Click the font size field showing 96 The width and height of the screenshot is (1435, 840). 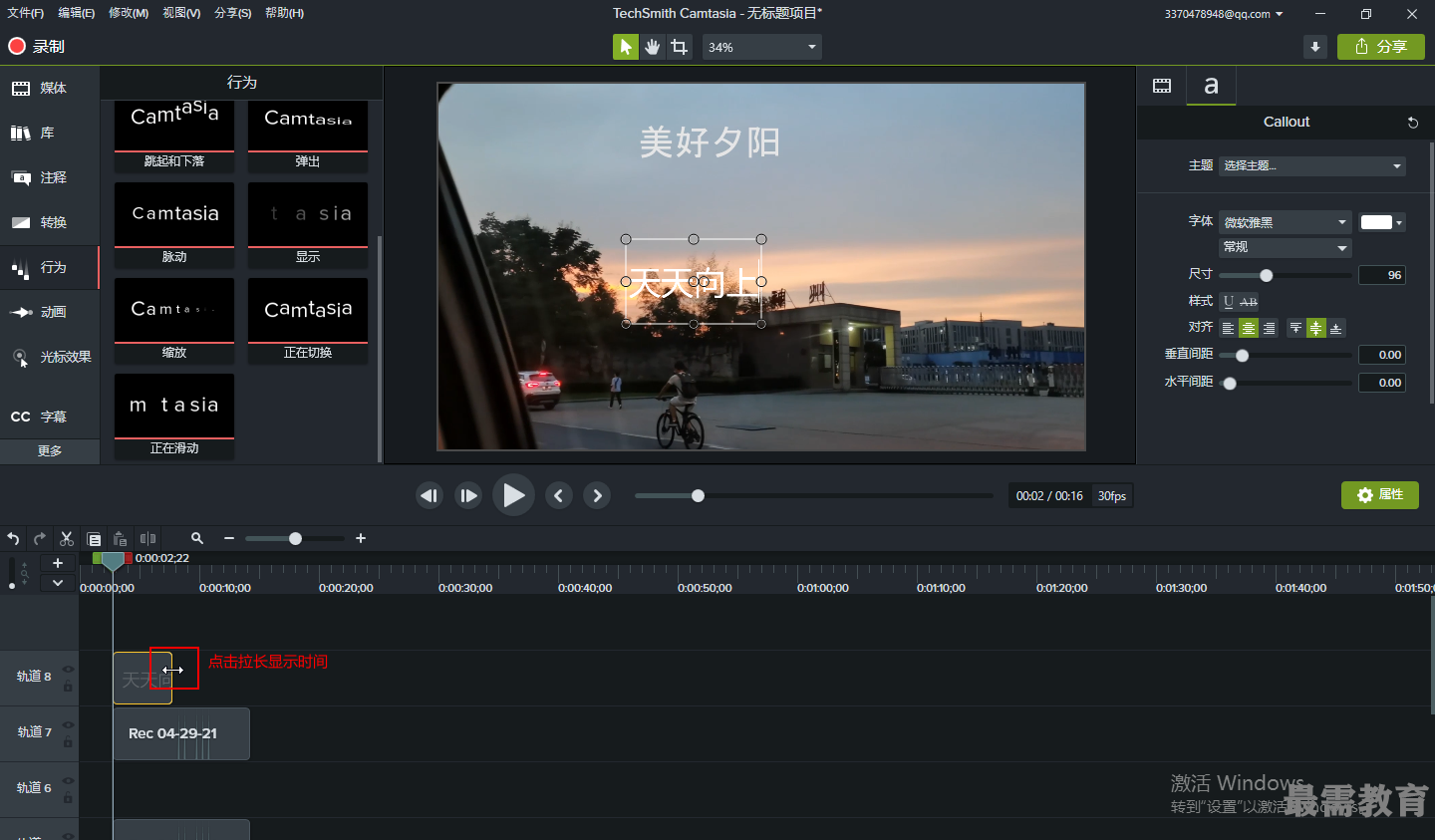[x=1382, y=275]
